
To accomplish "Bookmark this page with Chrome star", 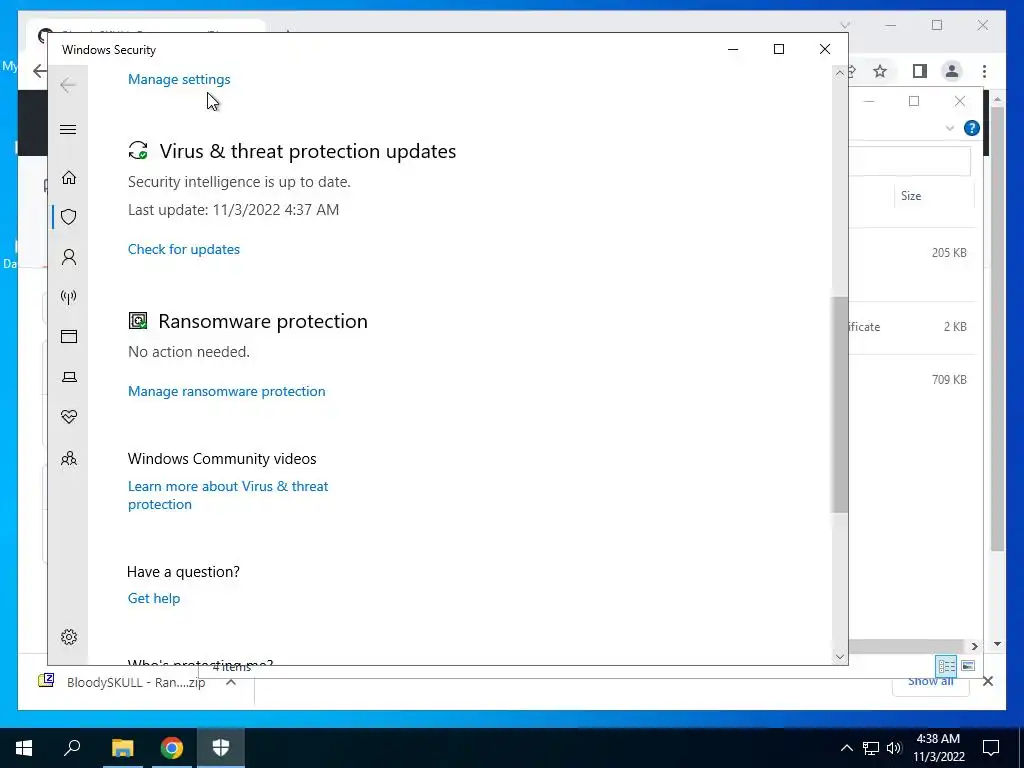I will pyautogui.click(x=880, y=71).
